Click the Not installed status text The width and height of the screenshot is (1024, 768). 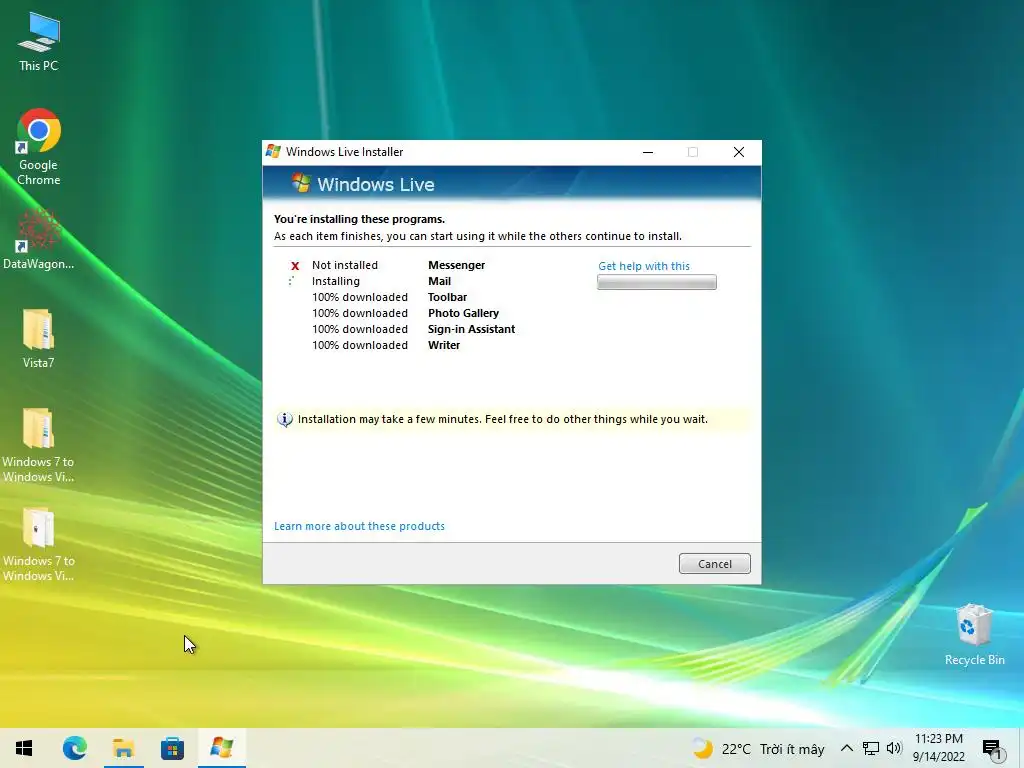[345, 265]
